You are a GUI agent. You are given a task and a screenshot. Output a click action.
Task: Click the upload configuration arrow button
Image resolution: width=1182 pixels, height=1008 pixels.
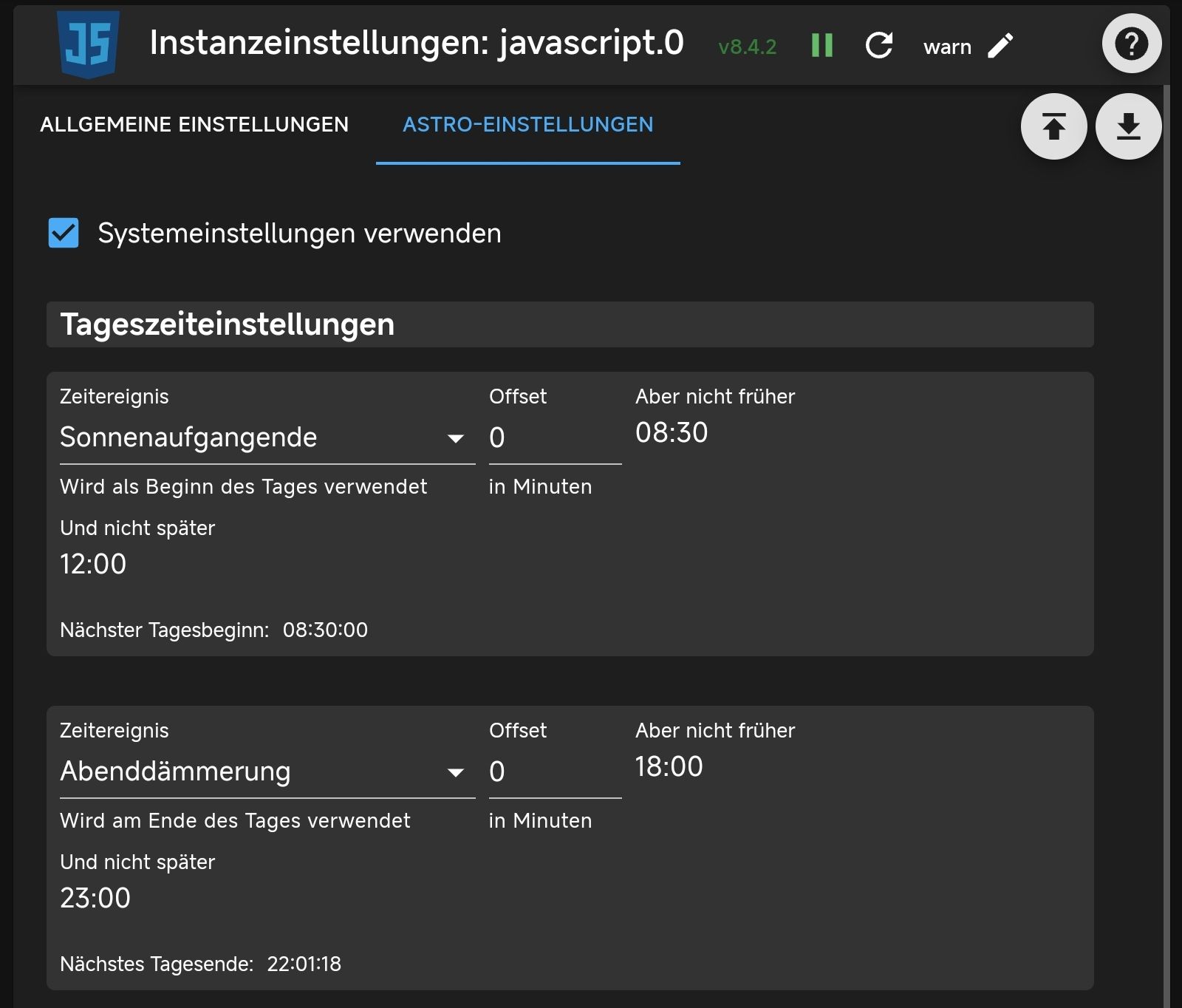tap(1053, 126)
